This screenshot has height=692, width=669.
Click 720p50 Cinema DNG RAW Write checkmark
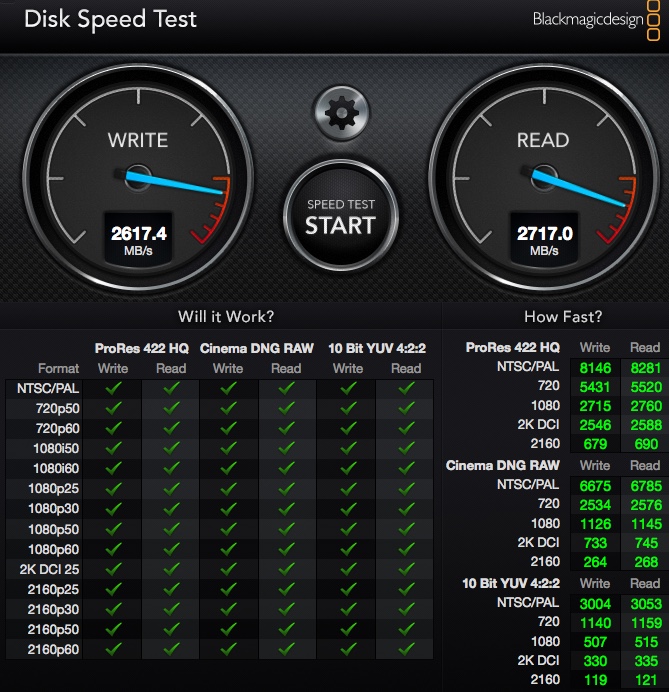229,408
